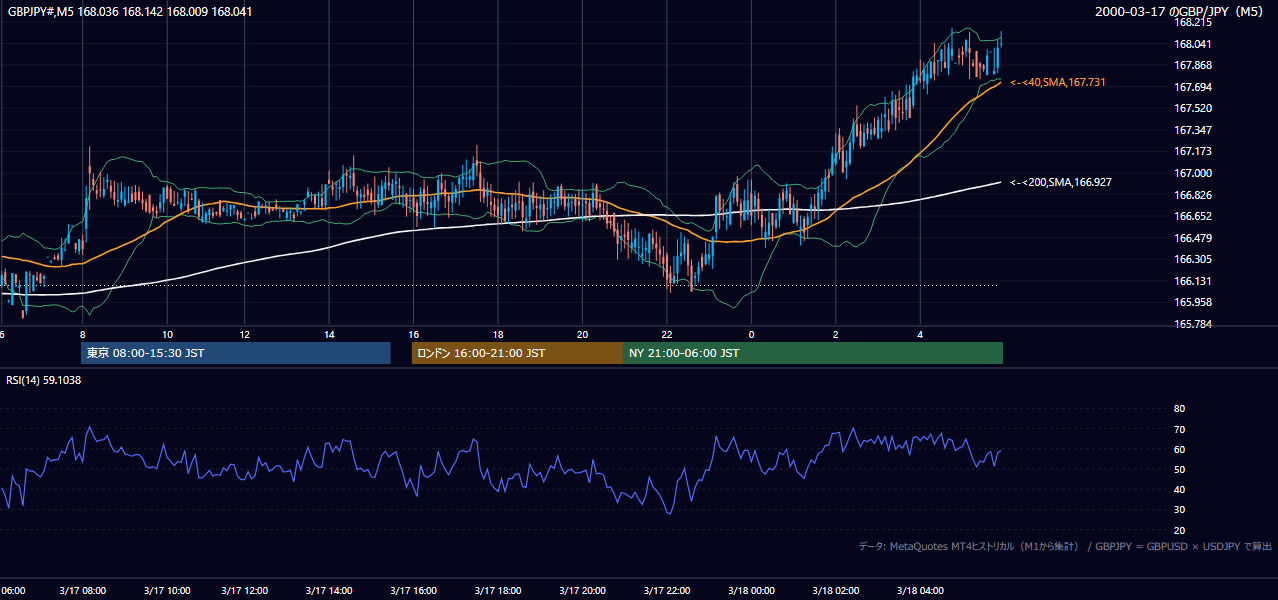Screen dimensions: 1278x600
Task: Click the 3/18 00:00 time axis label
Action: 752,590
